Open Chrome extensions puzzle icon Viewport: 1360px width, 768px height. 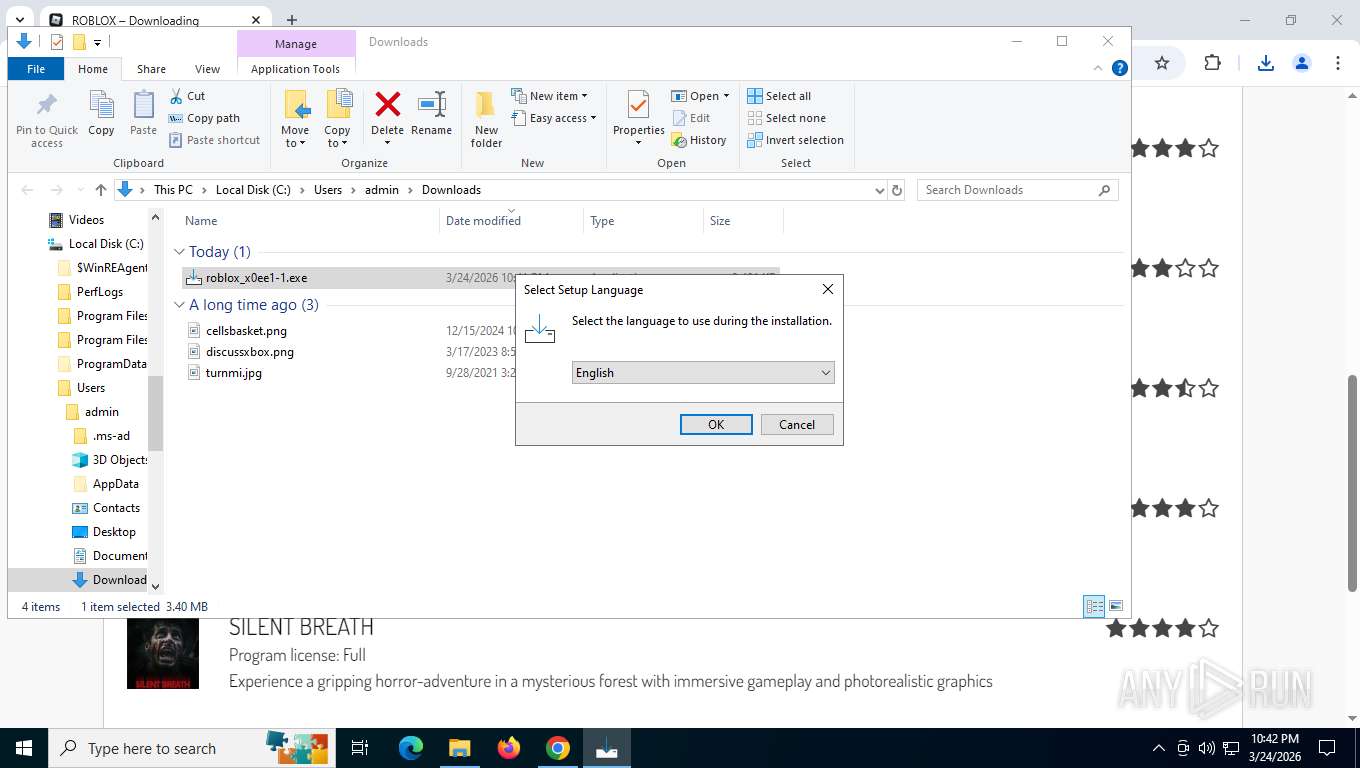[x=1212, y=63]
